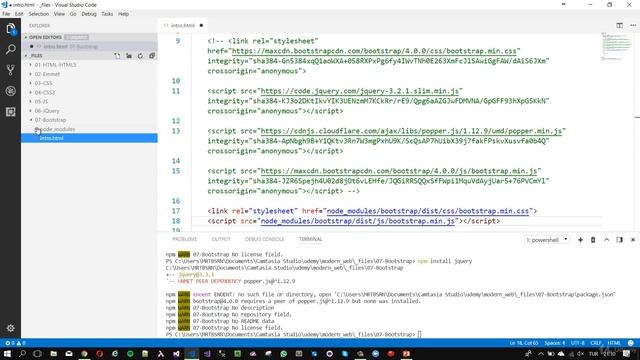This screenshot has height=360, width=640.
Task: Expand the 02-Emmet folder
Action: click(x=31, y=74)
